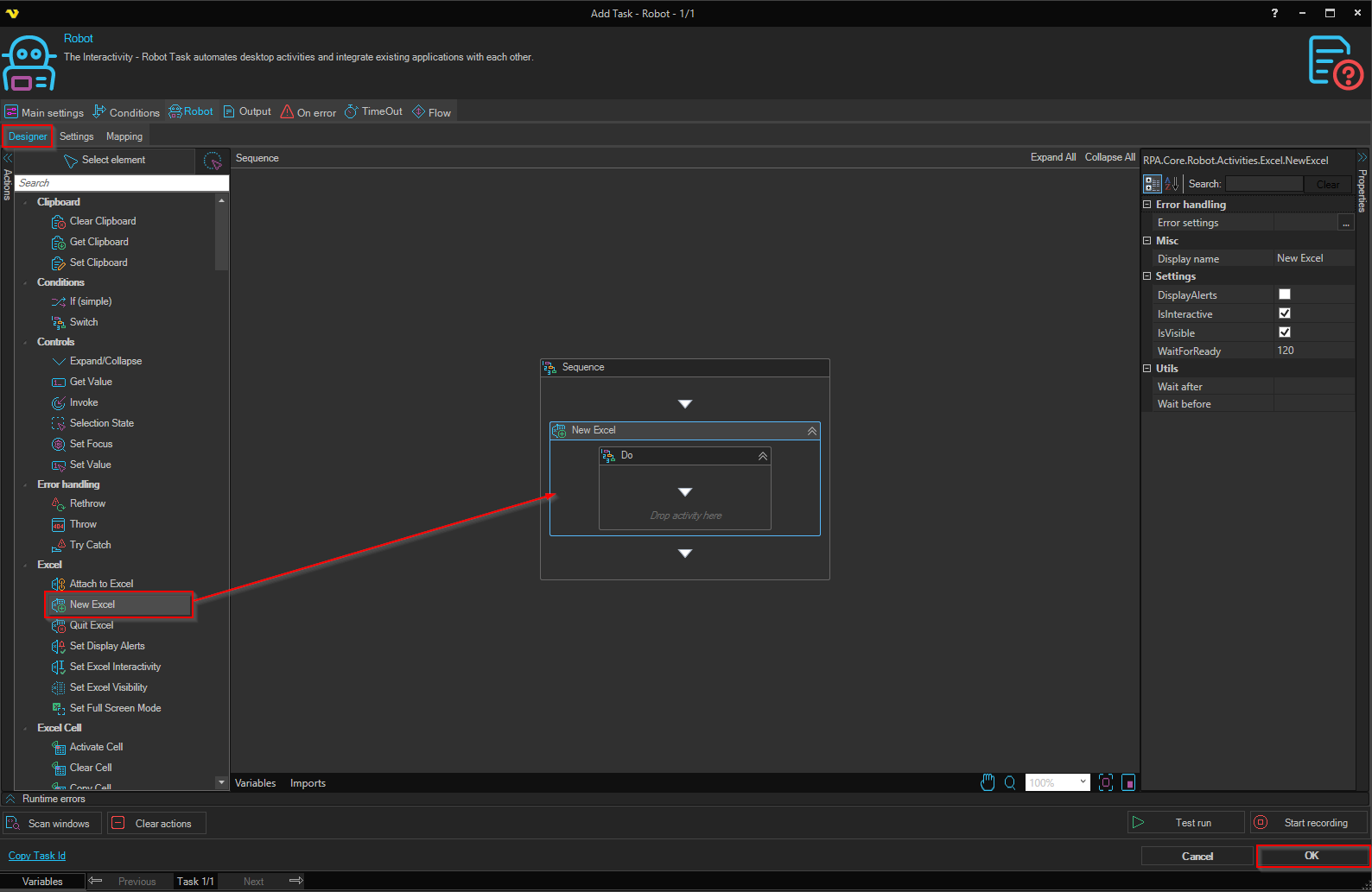Toggle the overview minimap icon
The image size is (1372, 892).
(1127, 782)
